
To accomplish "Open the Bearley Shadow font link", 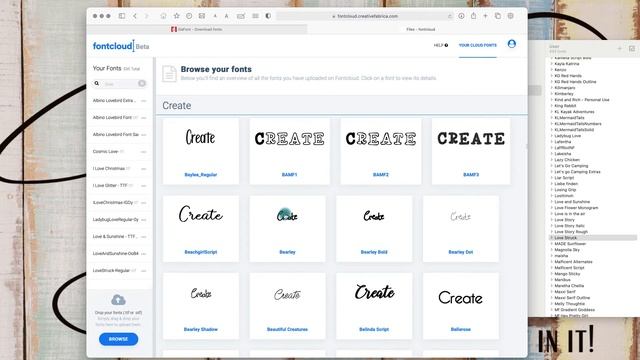I will click(201, 329).
